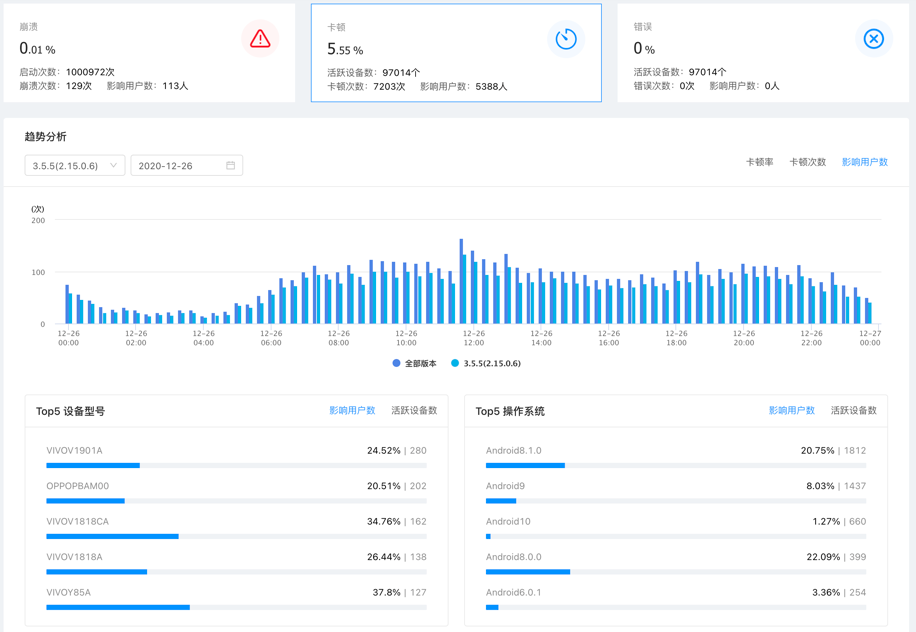The width and height of the screenshot is (916, 632).
Task: Click the red crash warning triangle icon
Action: tap(260, 39)
